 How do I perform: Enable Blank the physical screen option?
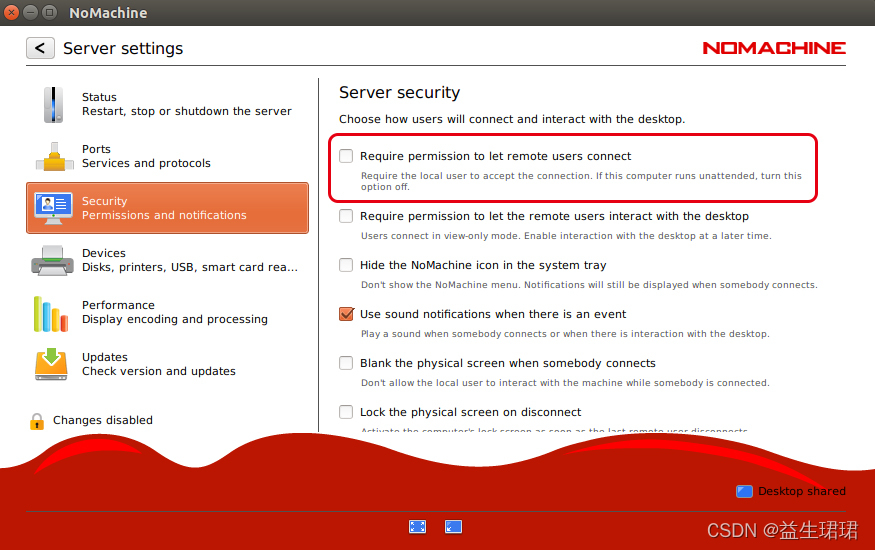[x=346, y=363]
